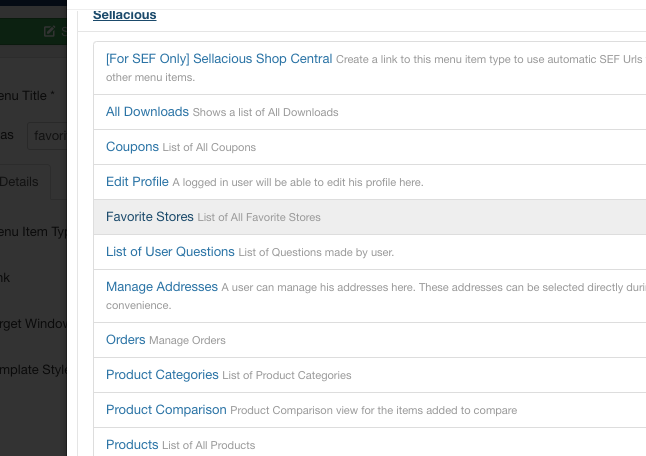Click the Menu Item Type label
The height and width of the screenshot is (456, 646).
click(x=32, y=231)
